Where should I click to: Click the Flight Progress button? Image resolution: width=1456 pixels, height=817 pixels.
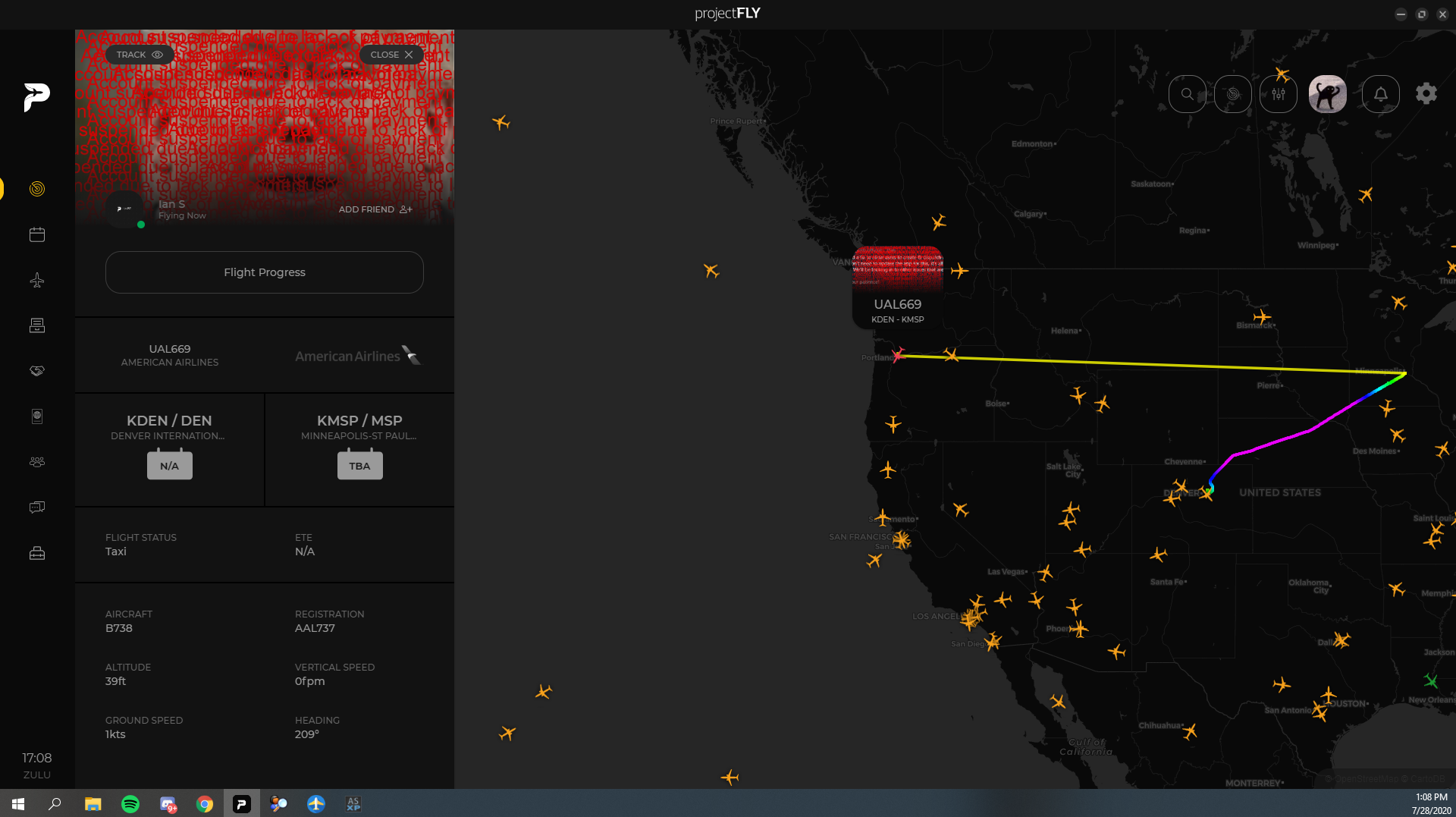click(x=265, y=272)
